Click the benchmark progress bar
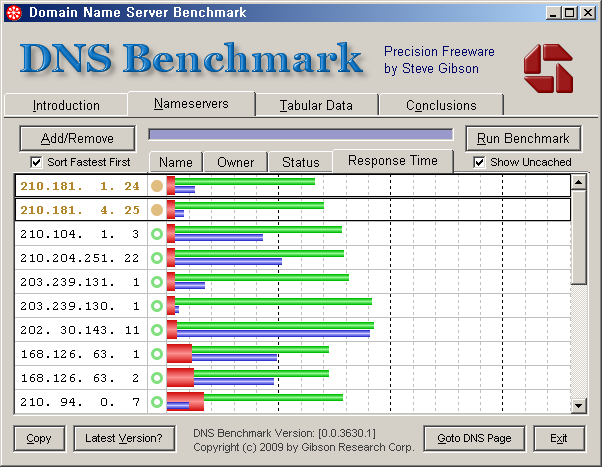This screenshot has width=602, height=467. tap(301, 134)
